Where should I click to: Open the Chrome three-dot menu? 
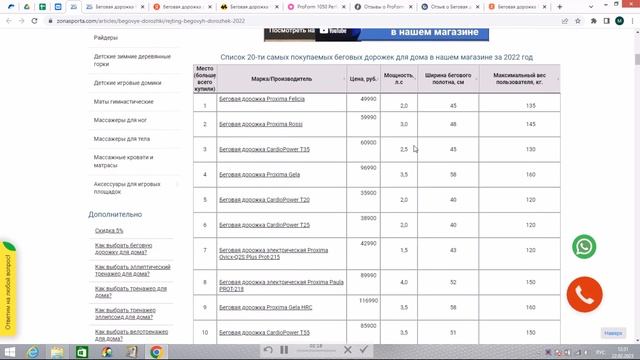click(x=632, y=21)
